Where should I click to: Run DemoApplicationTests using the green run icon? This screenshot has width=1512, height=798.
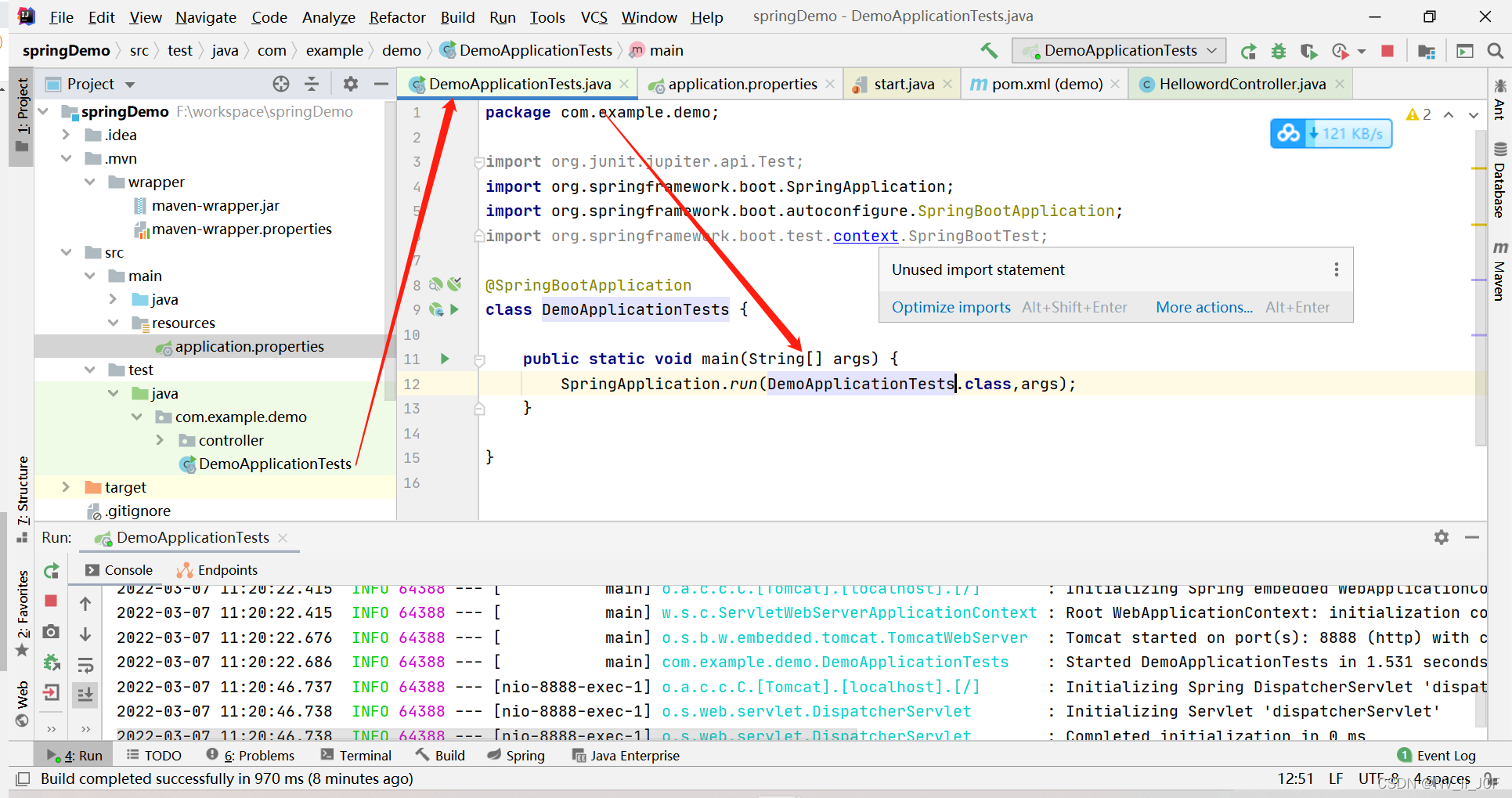(x=1248, y=51)
